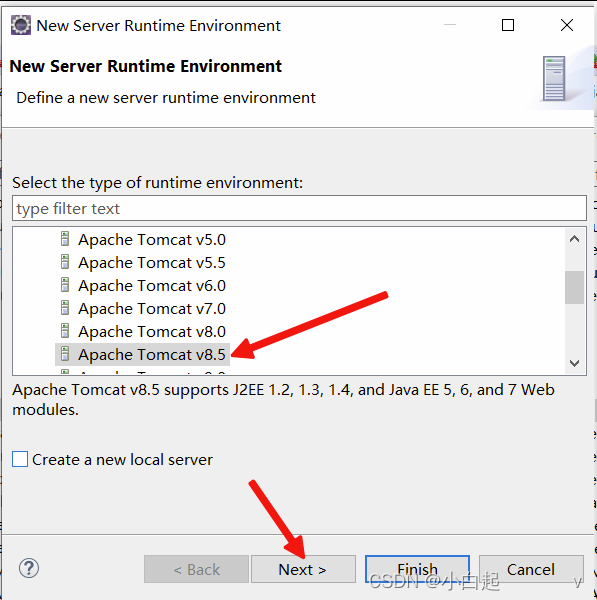597x600 pixels.
Task: Select Apache Tomcat v7.0 in the list
Action: click(x=152, y=308)
